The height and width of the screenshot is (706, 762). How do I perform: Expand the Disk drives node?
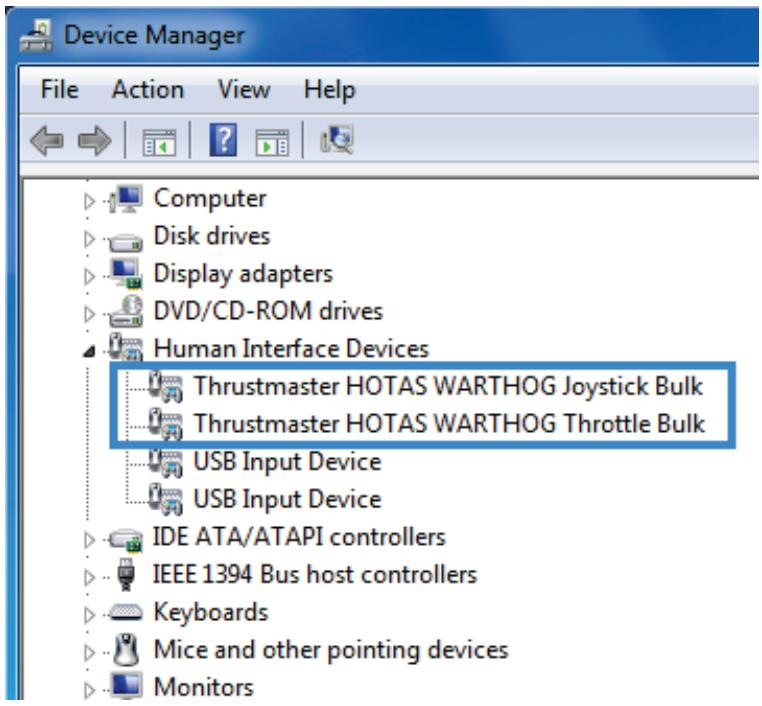click(89, 239)
